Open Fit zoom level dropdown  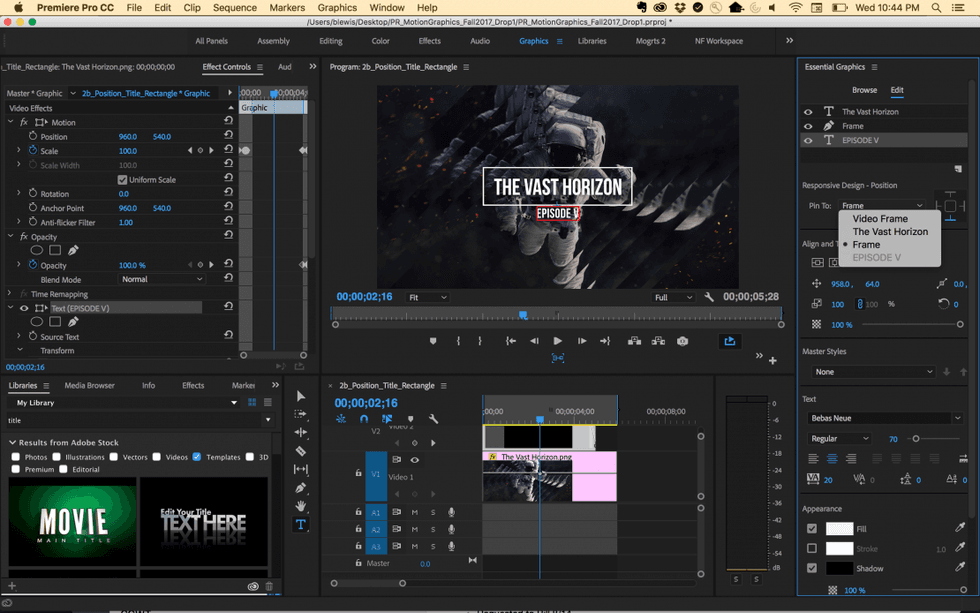coord(428,297)
